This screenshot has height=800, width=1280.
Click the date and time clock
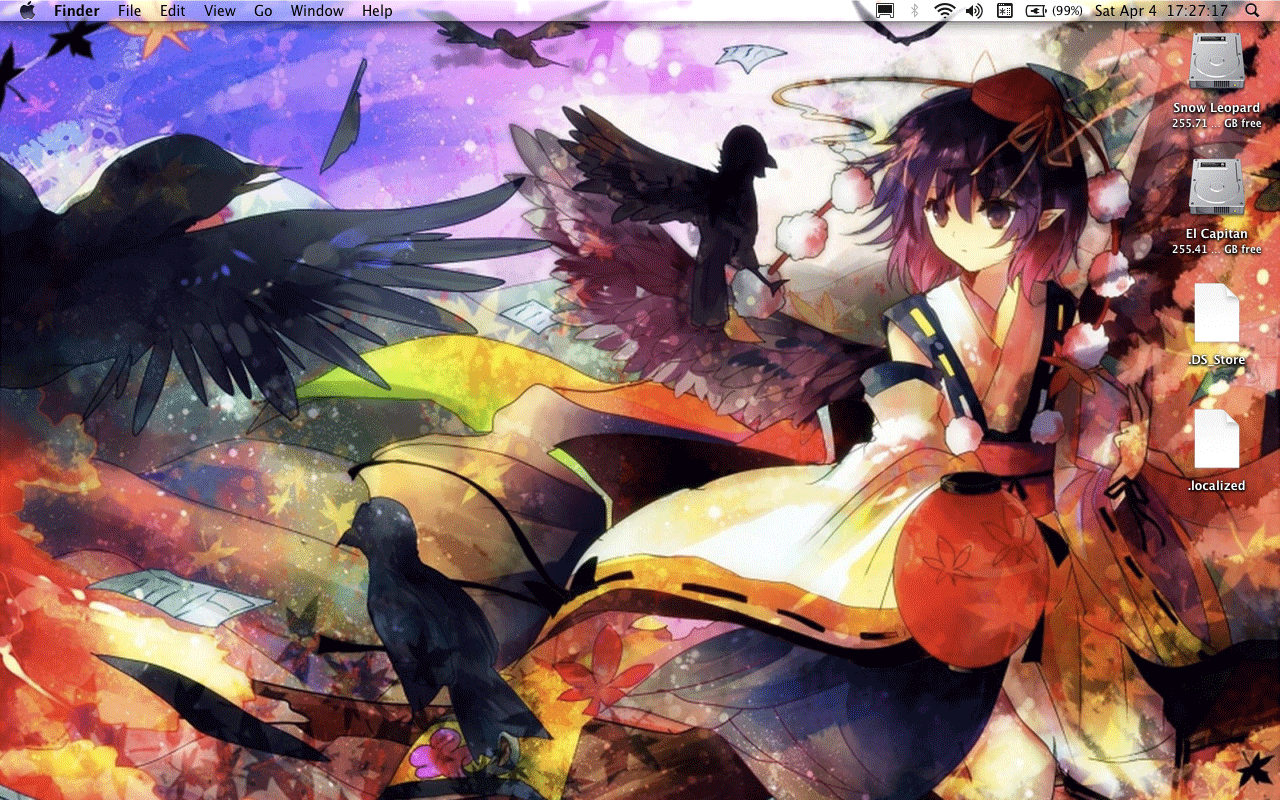tap(1161, 11)
